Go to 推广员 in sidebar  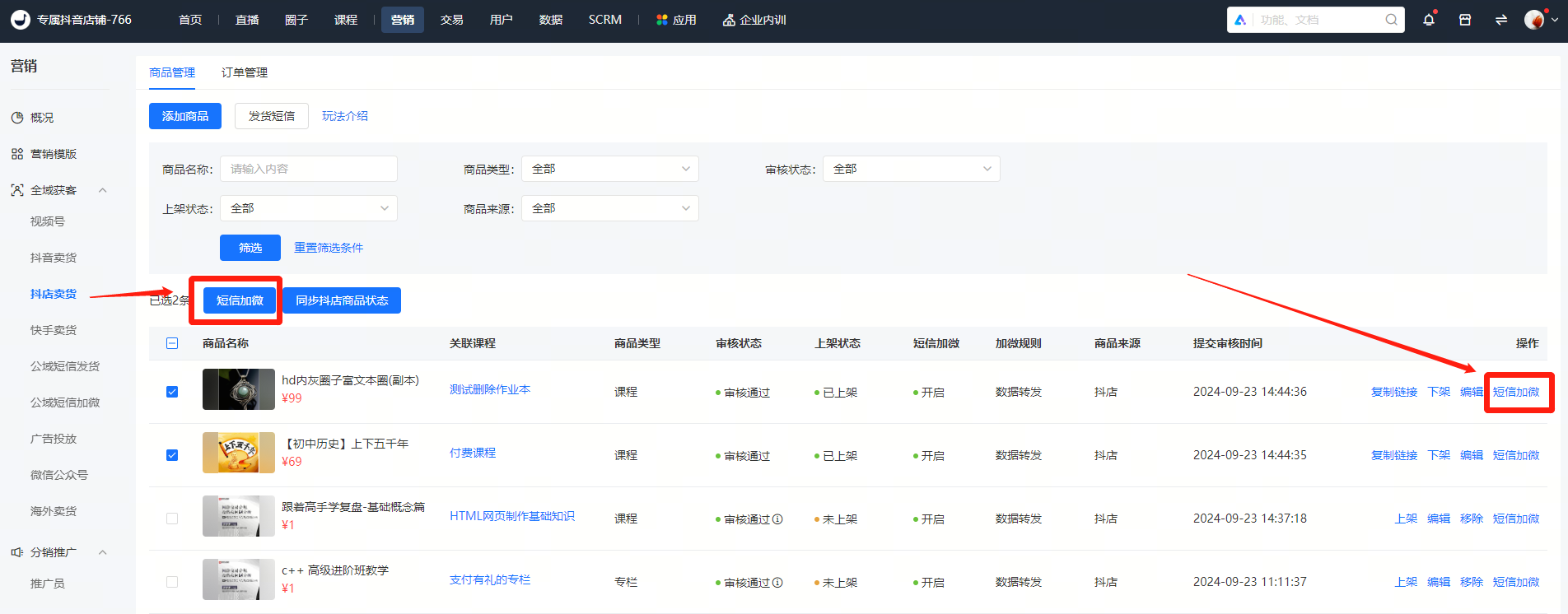click(x=48, y=584)
